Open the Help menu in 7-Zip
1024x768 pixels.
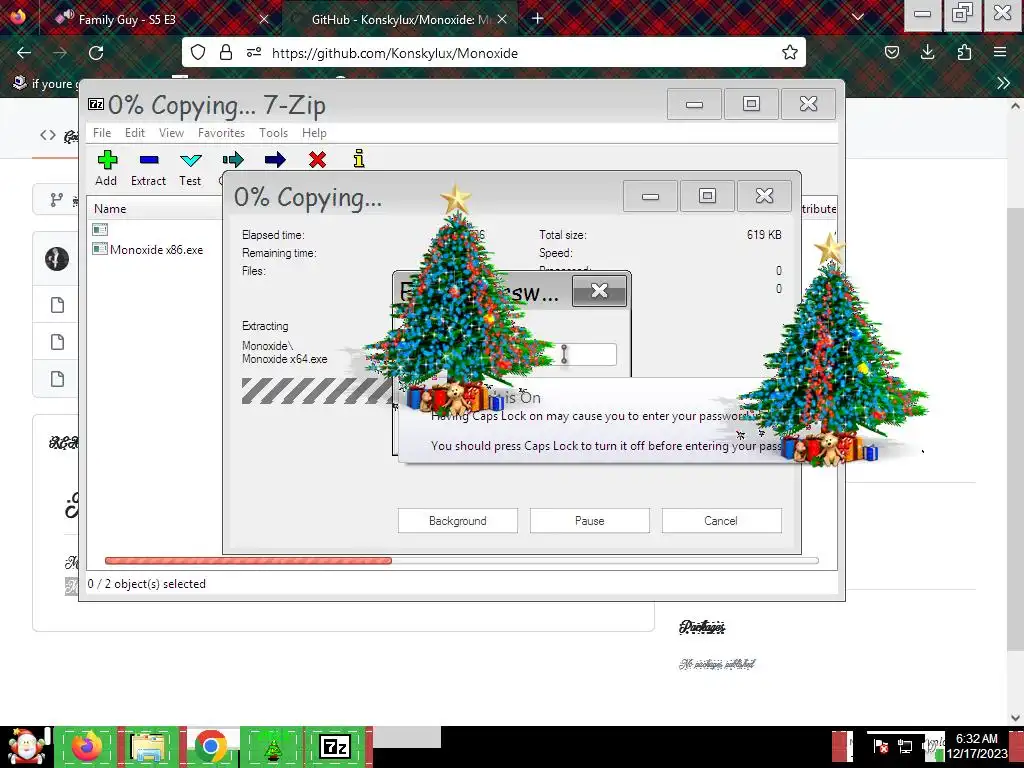point(314,133)
